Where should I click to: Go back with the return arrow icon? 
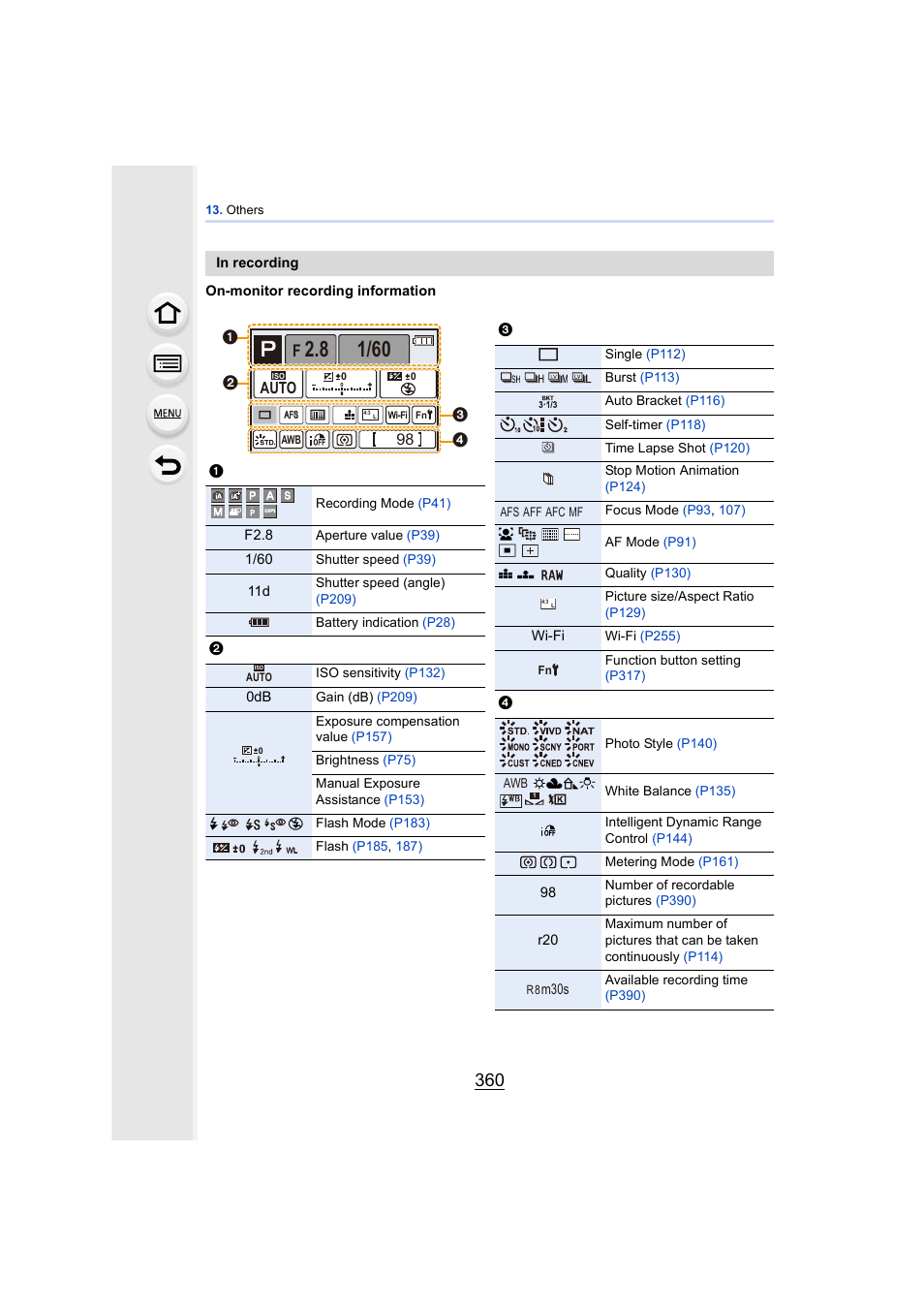tap(168, 465)
